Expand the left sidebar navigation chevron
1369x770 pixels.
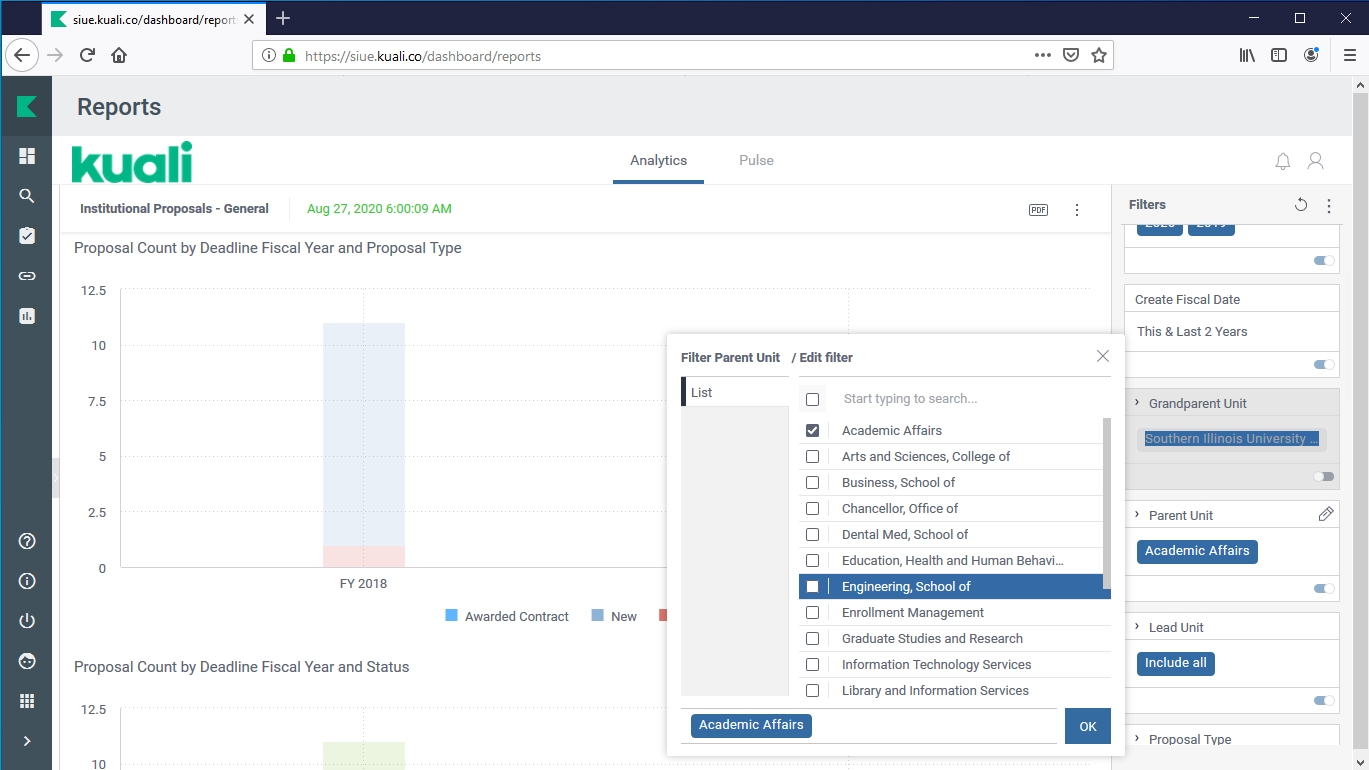pos(27,741)
